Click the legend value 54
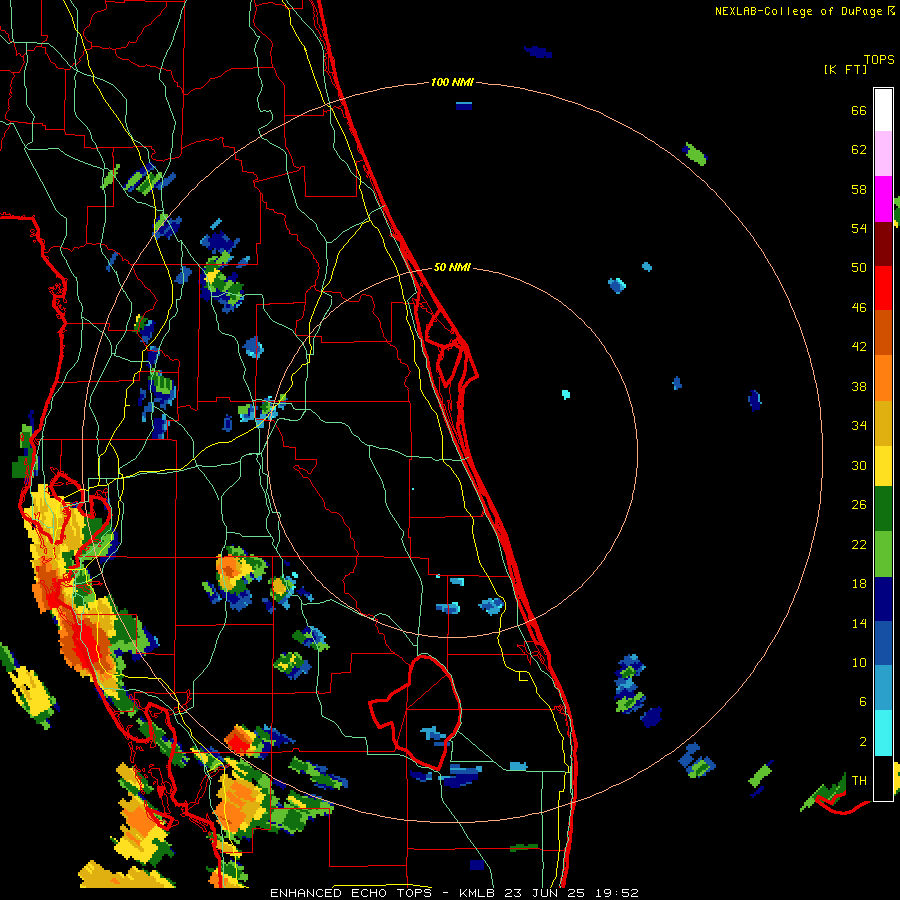900x900 pixels. click(859, 228)
